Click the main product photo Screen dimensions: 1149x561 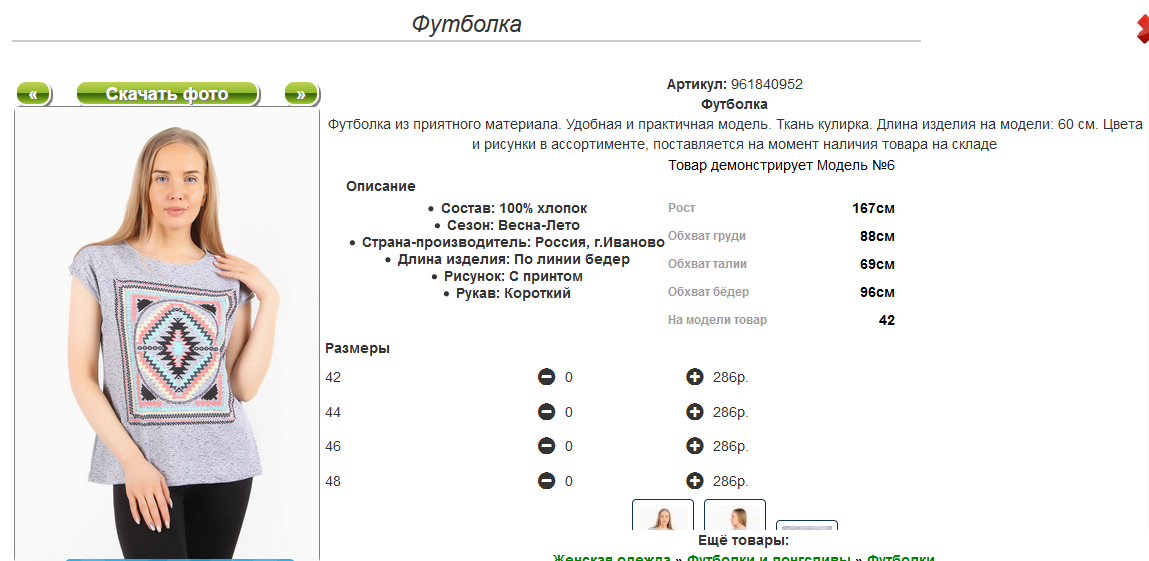(x=167, y=334)
